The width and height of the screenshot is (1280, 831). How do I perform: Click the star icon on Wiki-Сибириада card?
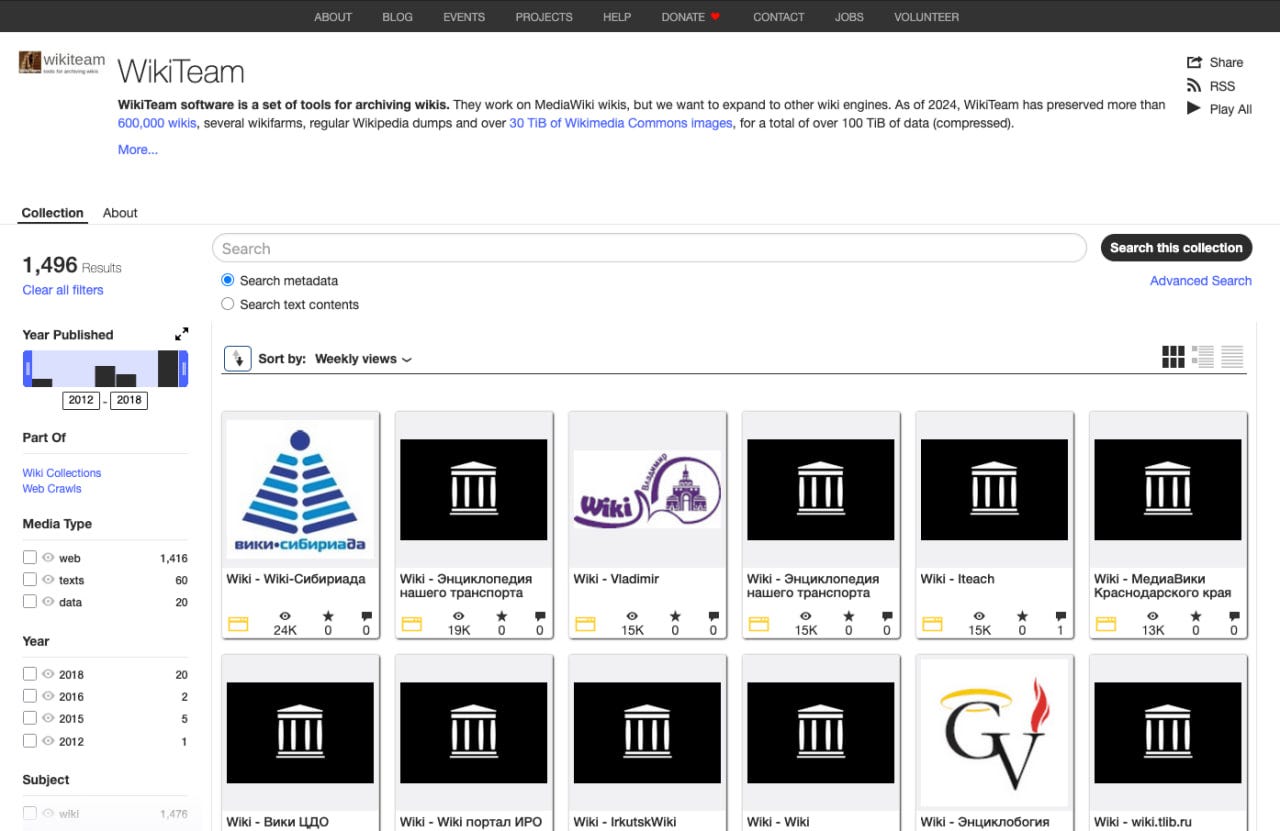click(328, 617)
